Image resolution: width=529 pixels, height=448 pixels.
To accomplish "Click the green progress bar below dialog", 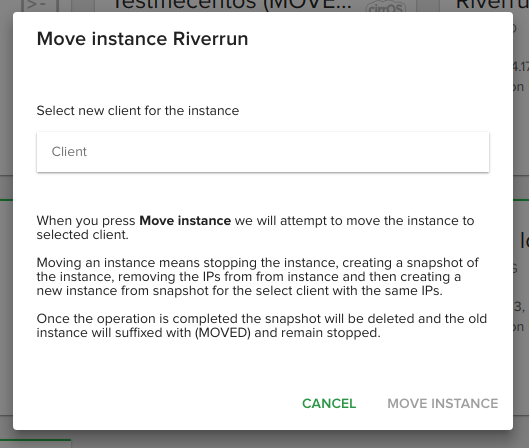I will pyautogui.click(x=35, y=440).
